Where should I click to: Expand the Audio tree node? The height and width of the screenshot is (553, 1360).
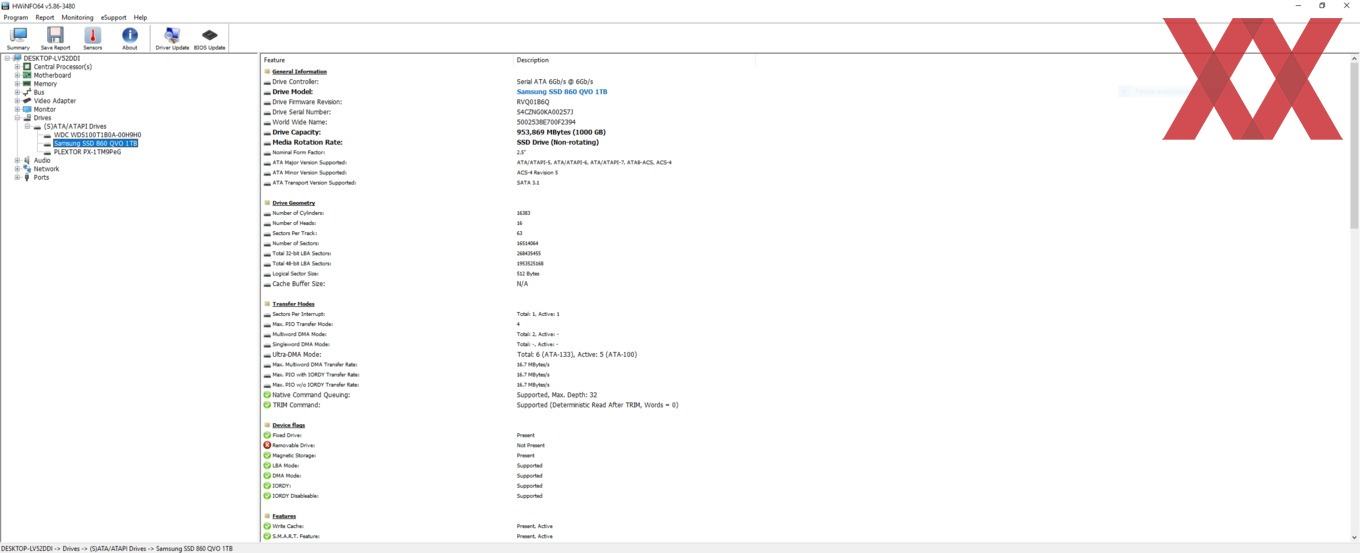[x=17, y=160]
